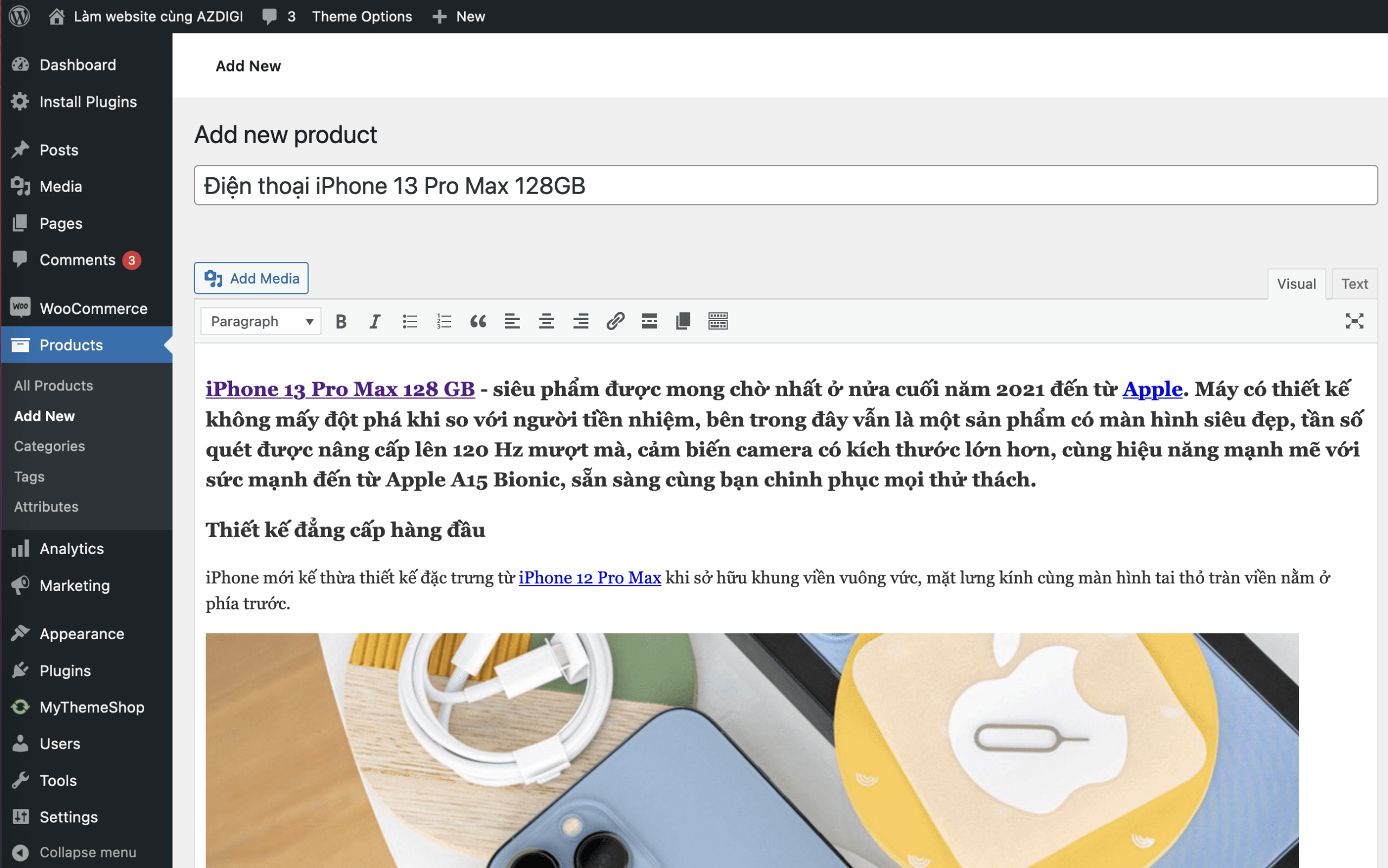The height and width of the screenshot is (868, 1388).
Task: Toggle the toolbar kitchen sink
Action: [x=717, y=322]
